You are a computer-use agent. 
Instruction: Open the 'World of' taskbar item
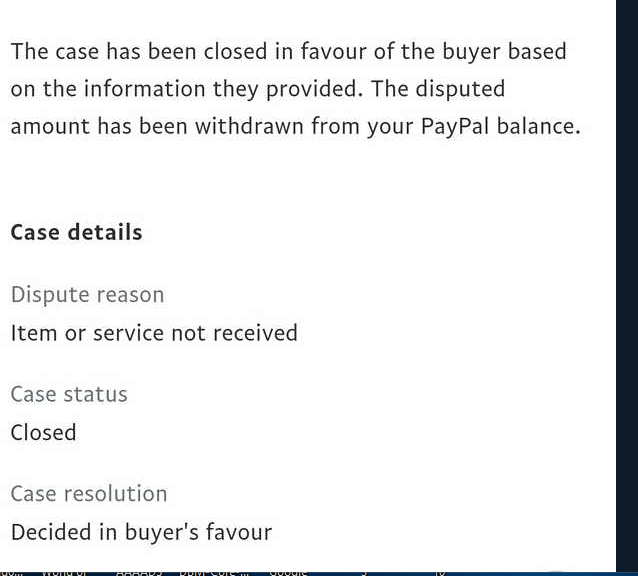pyautogui.click(x=65, y=572)
